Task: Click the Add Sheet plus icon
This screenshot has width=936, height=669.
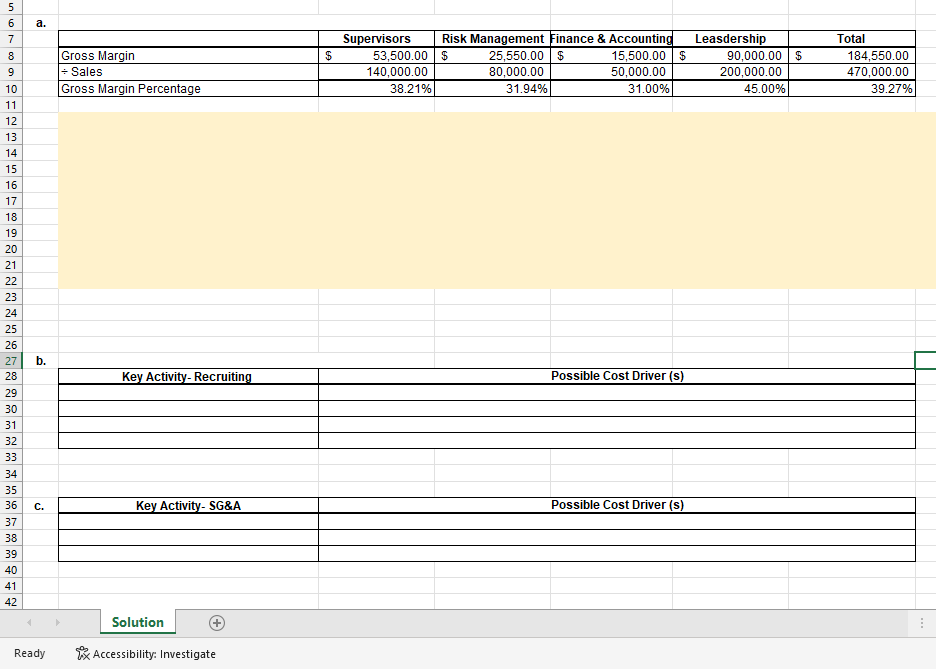Action: [x=216, y=623]
